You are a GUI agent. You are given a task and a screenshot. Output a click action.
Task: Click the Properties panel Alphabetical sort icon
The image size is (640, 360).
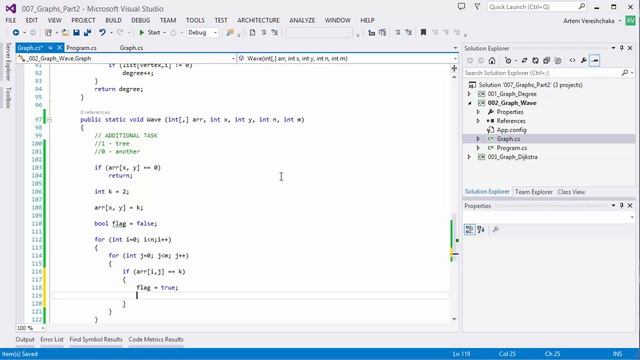tap(481, 229)
